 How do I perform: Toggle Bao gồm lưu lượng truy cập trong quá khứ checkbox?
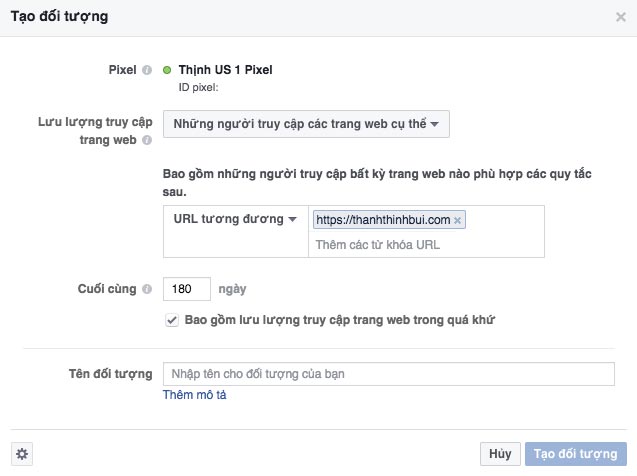pyautogui.click(x=172, y=320)
